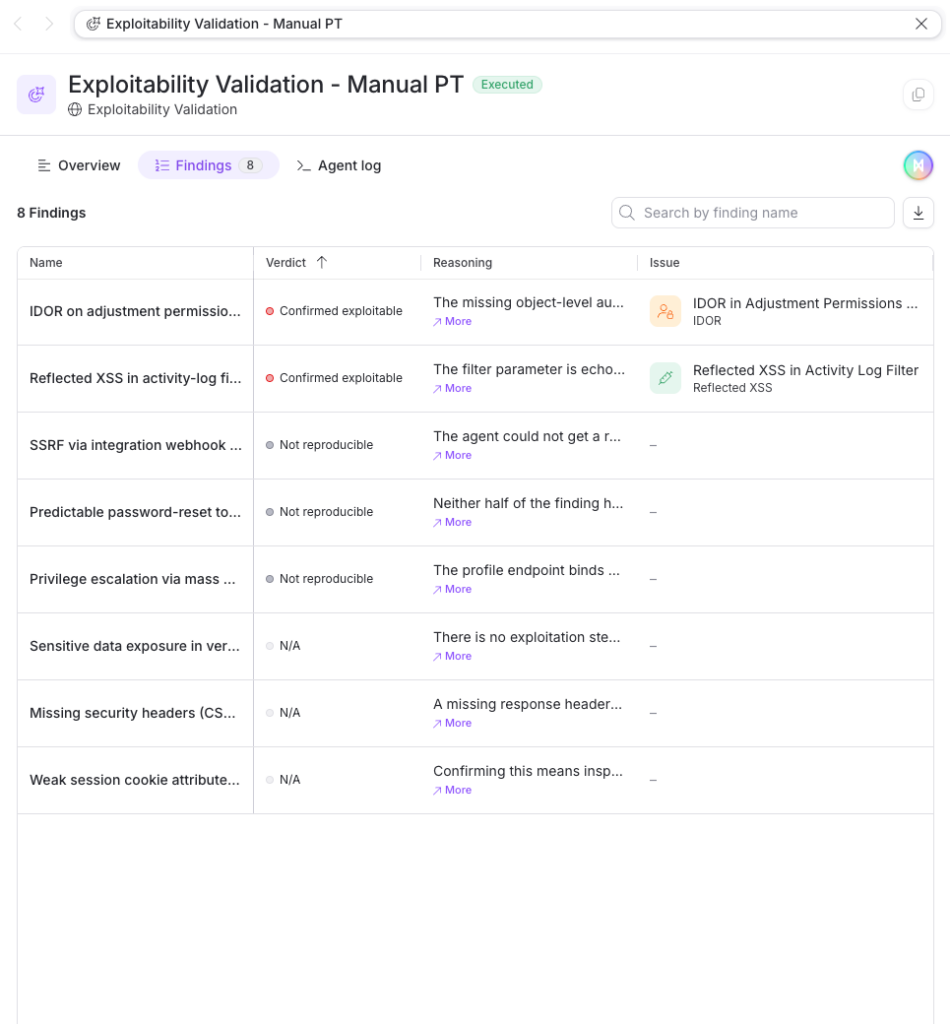Switch to the Overview tab
Screen dimensions: 950x1024
pos(78,166)
